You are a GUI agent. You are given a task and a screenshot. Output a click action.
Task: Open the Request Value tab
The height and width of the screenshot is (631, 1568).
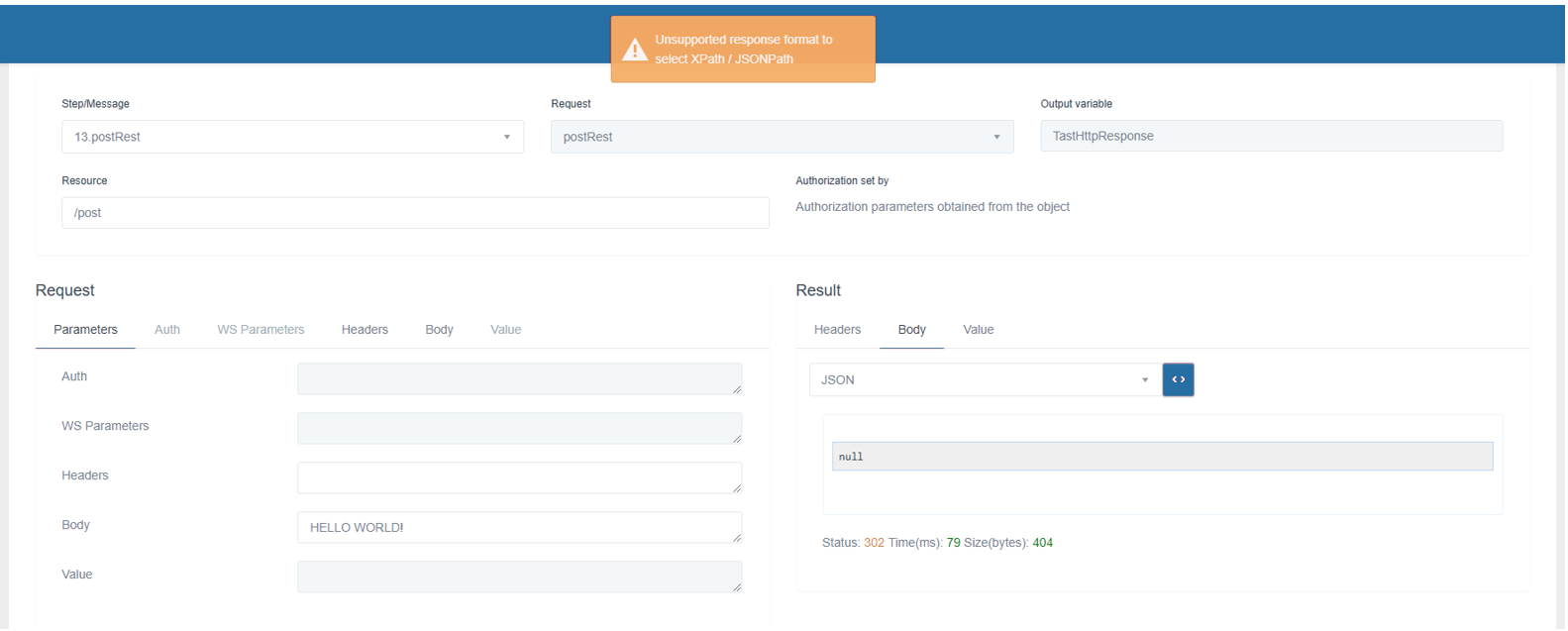click(x=505, y=330)
